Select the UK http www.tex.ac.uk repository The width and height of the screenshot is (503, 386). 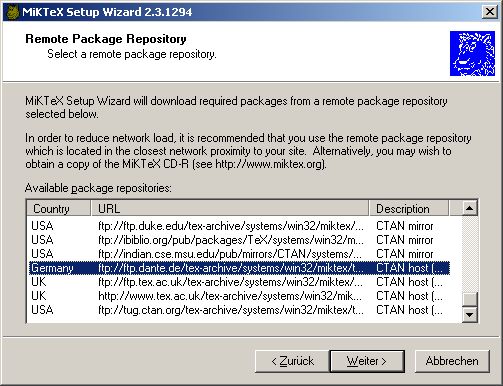[x=239, y=296]
